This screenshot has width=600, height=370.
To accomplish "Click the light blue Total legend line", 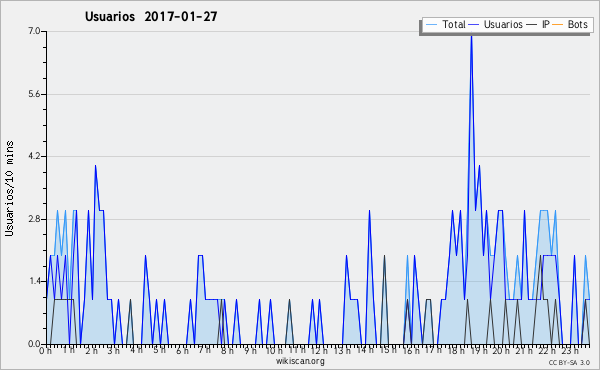I will click(x=431, y=24).
